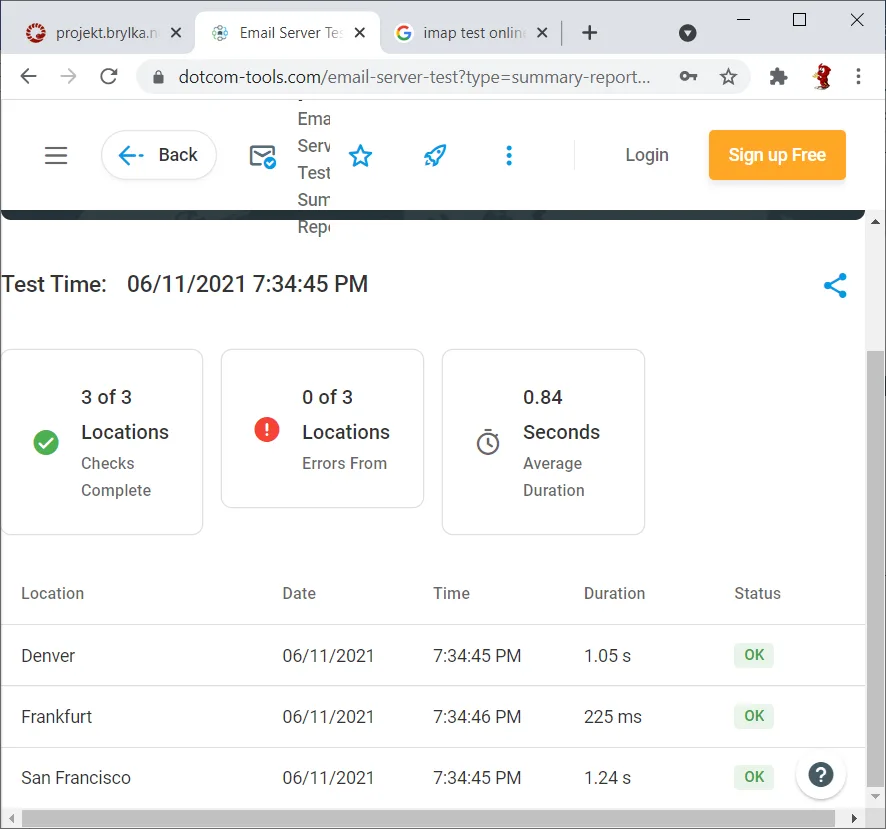
Task: Close the imap test online tab
Action: 542,33
